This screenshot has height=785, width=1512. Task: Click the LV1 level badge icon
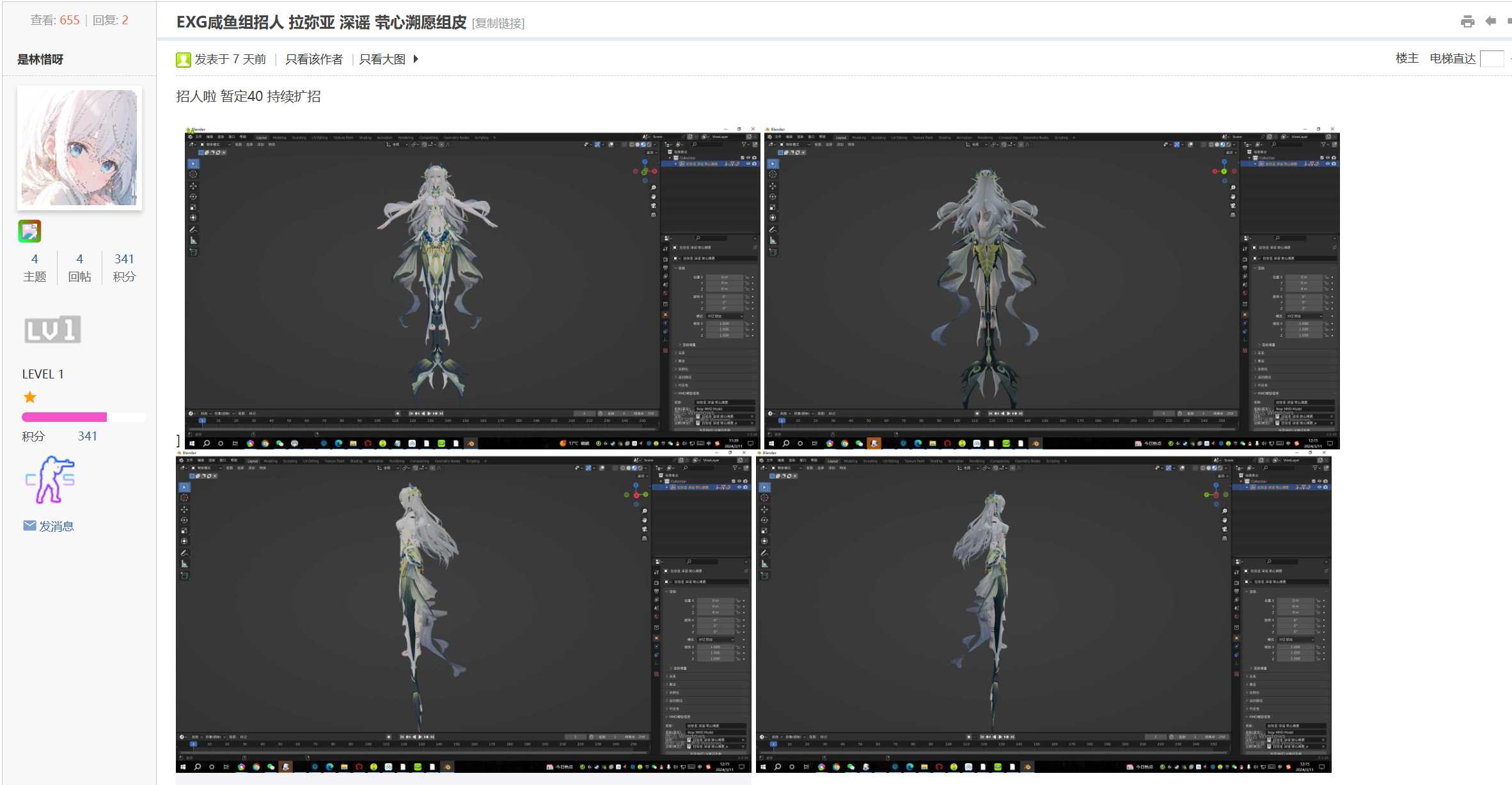point(52,330)
